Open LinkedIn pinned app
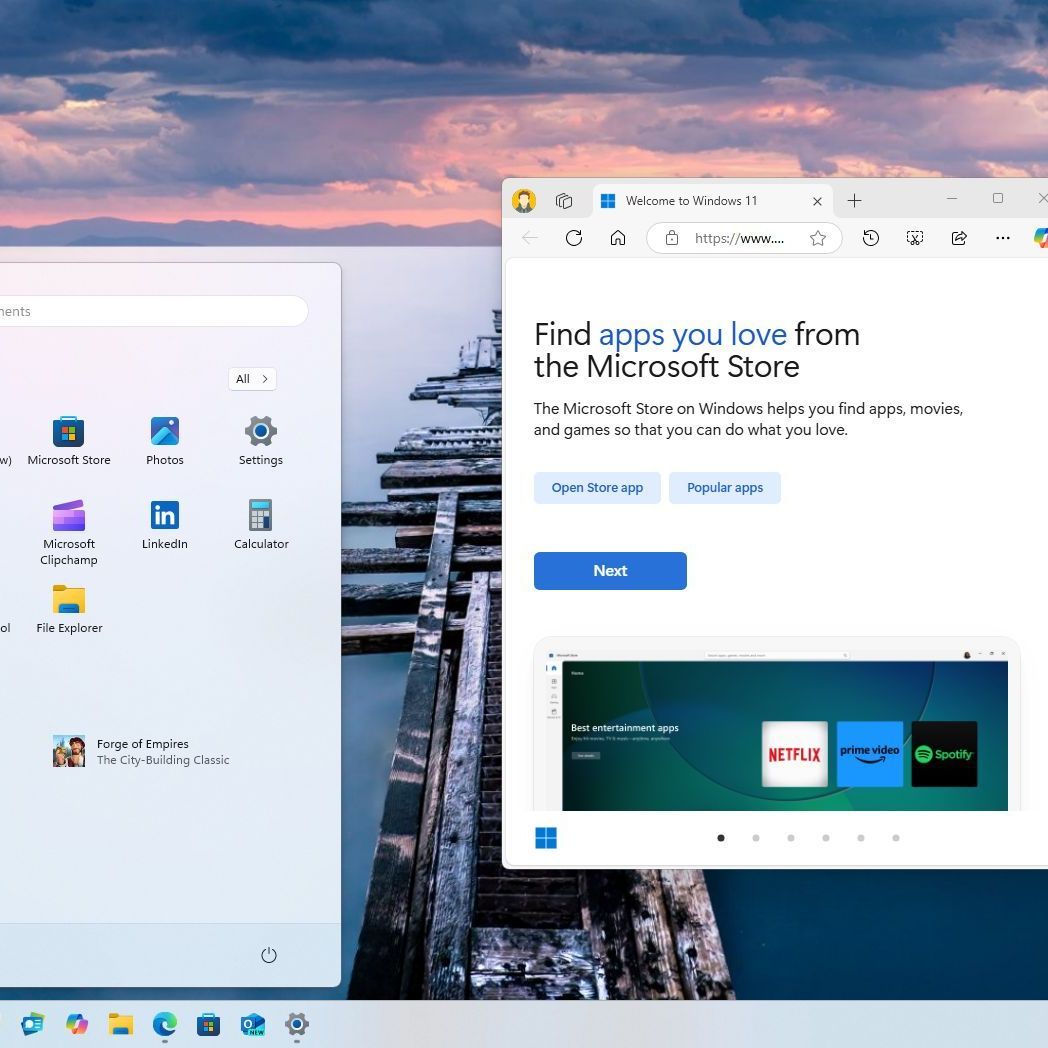Screen dimensions: 1048x1048 (164, 525)
